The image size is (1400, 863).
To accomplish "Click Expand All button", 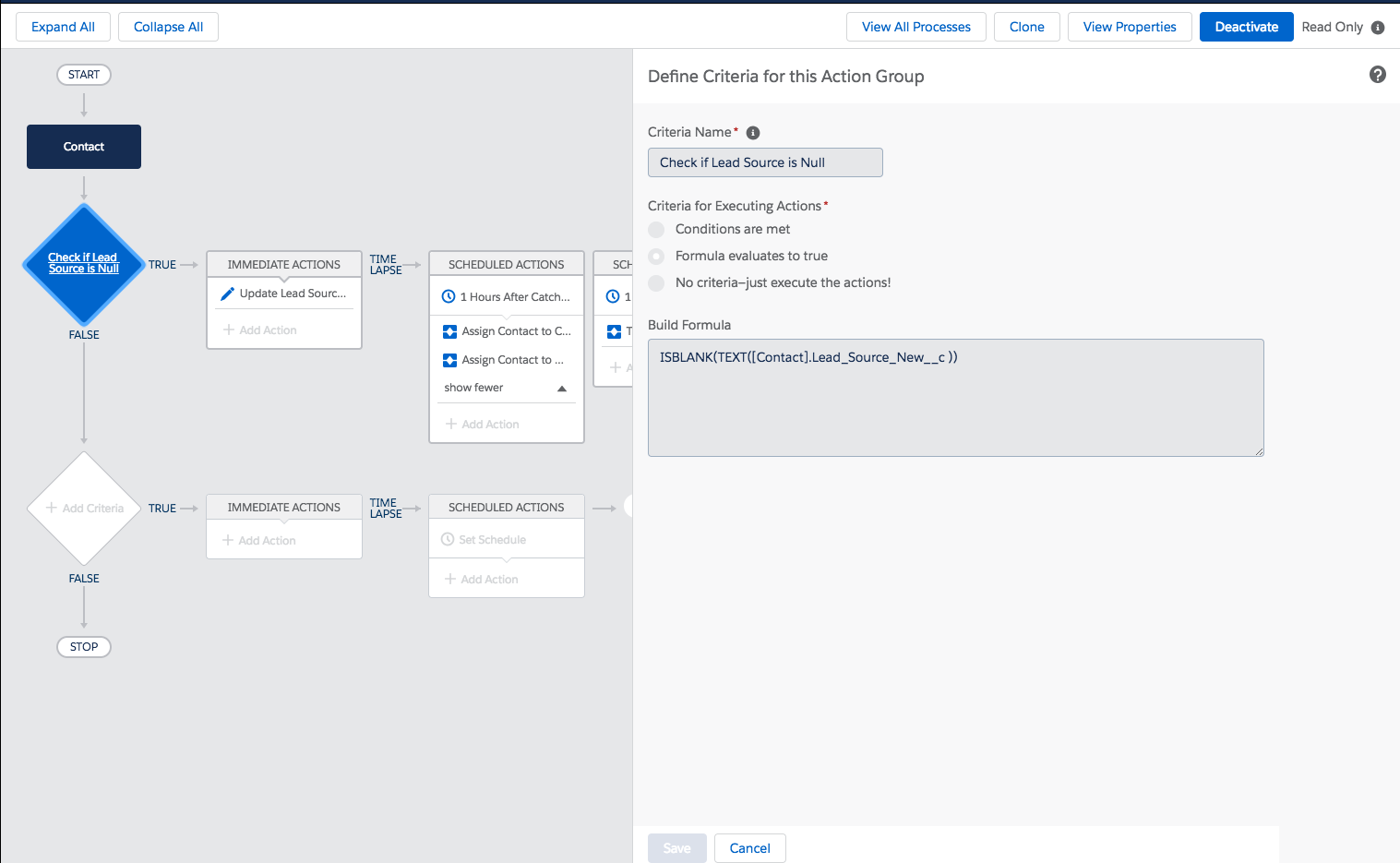I will [63, 27].
